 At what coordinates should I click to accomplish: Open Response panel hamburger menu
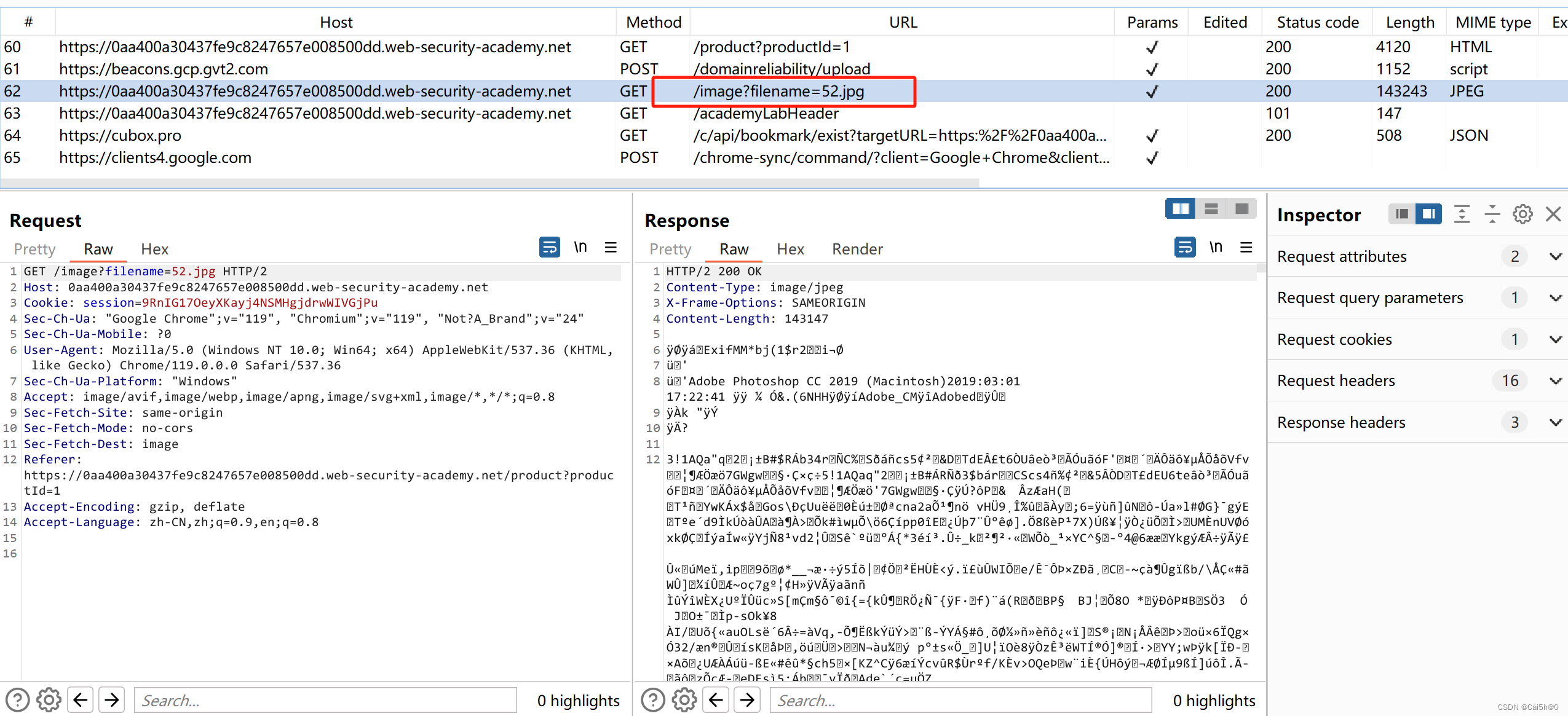point(1246,247)
